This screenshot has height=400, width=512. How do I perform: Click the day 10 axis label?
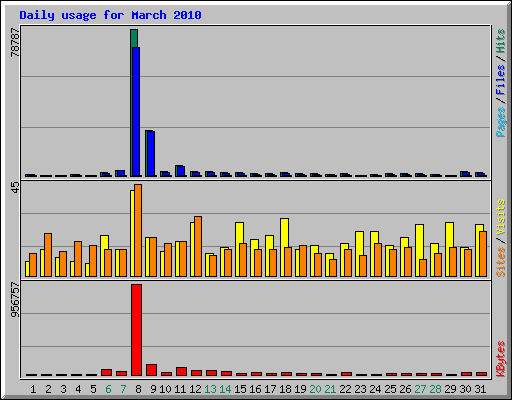165,389
